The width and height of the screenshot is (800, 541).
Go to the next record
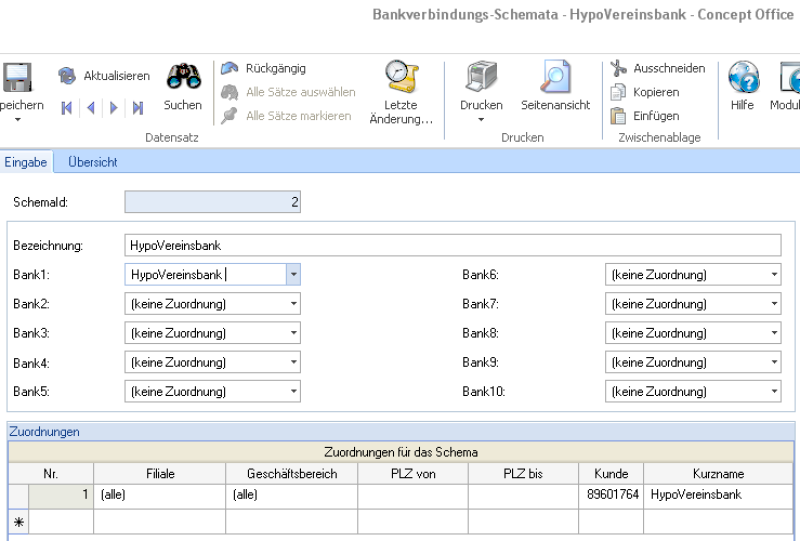[x=114, y=108]
